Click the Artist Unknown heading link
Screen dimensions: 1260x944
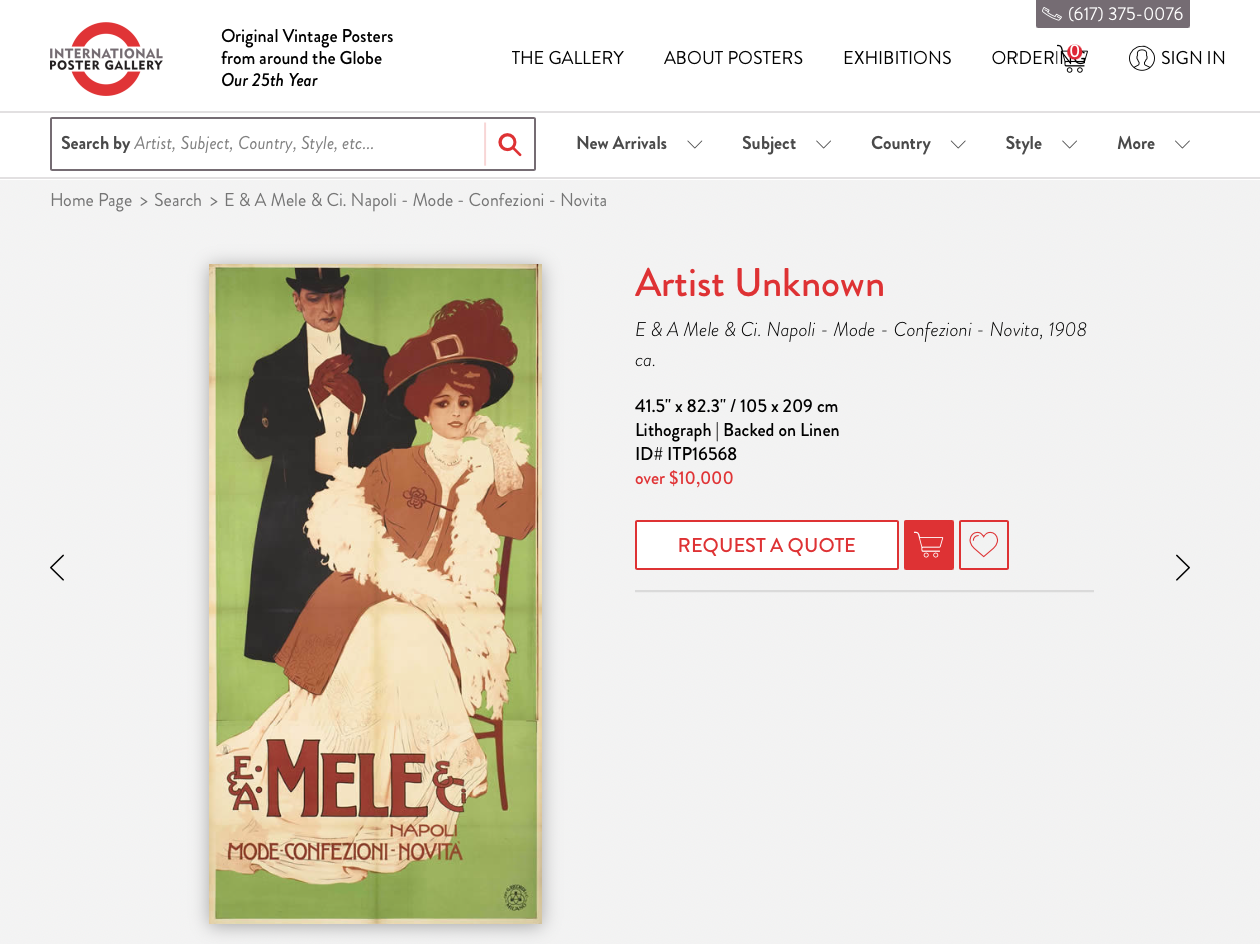[x=760, y=284]
